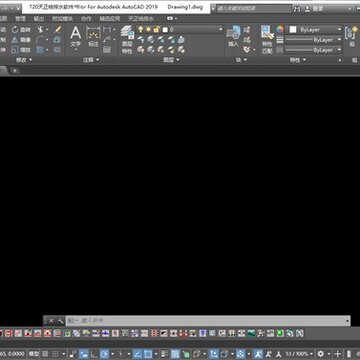This screenshot has width=360, height=360.
Task: Expand the ByLayer color dropdown
Action: [315, 30]
